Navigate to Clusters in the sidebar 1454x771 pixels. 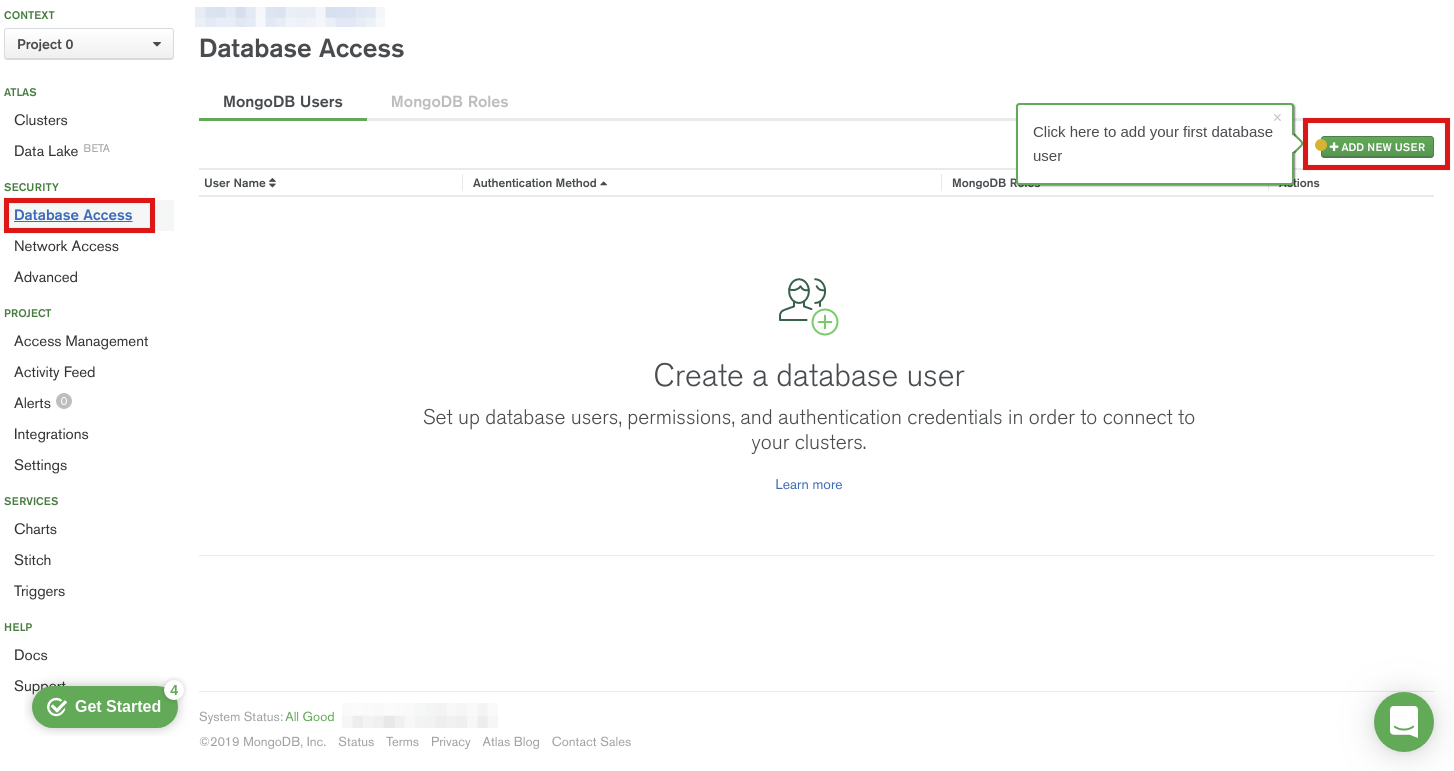coord(41,120)
